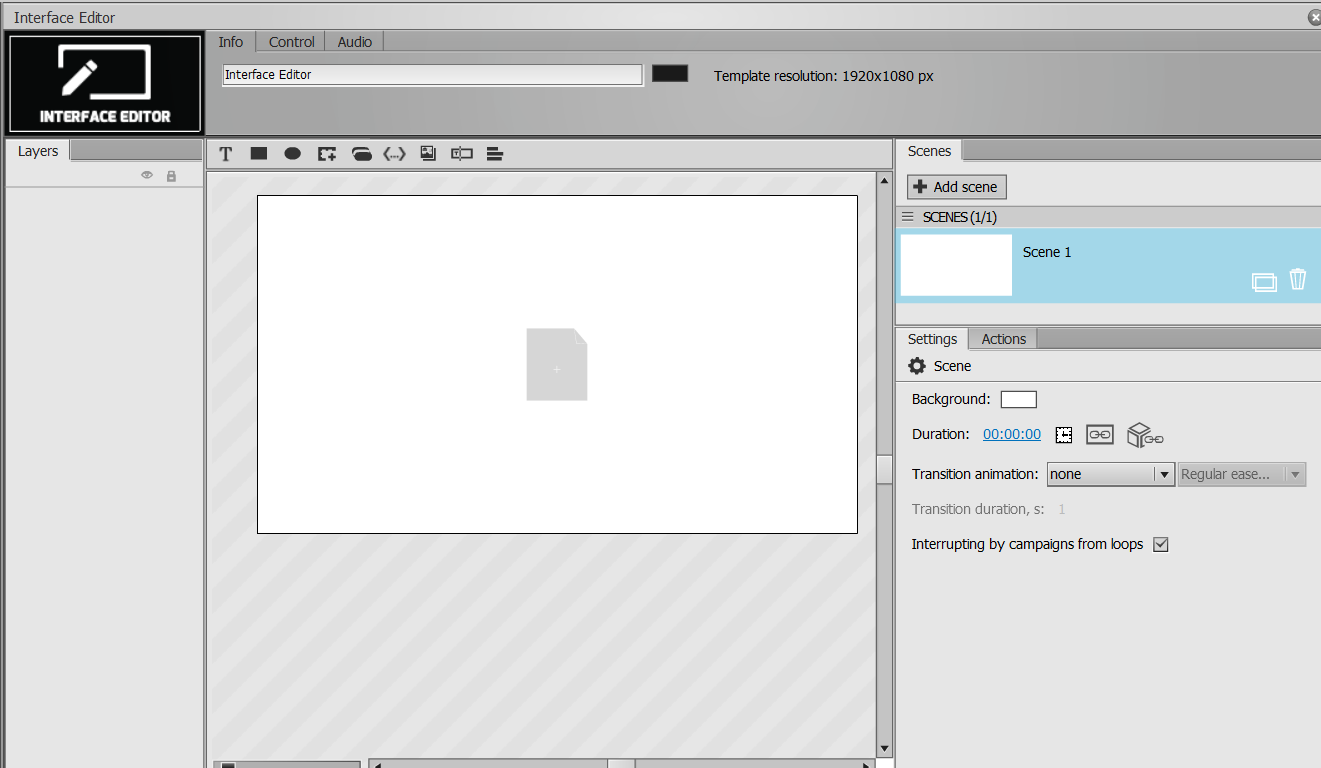Click the 00:00:00 duration link
1321x768 pixels.
point(1012,434)
